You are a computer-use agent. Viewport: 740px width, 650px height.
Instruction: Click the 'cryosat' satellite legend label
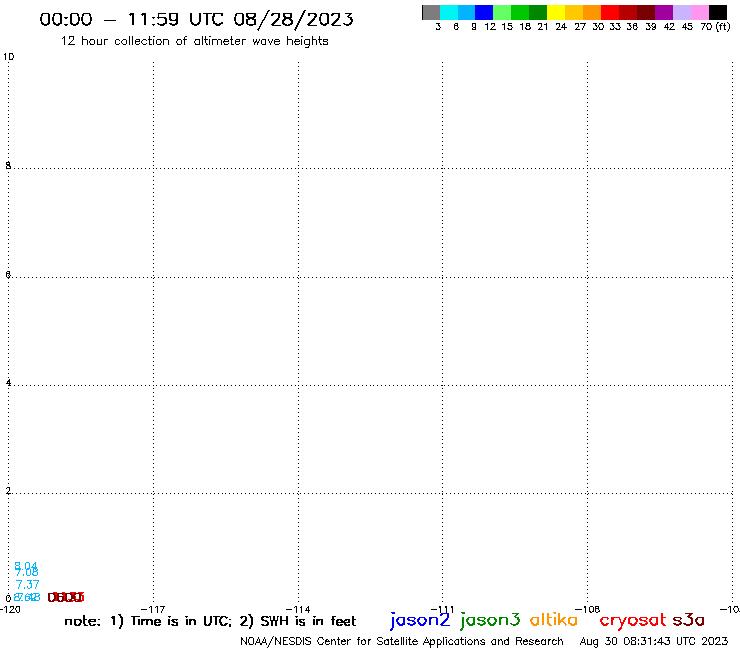coord(633,621)
